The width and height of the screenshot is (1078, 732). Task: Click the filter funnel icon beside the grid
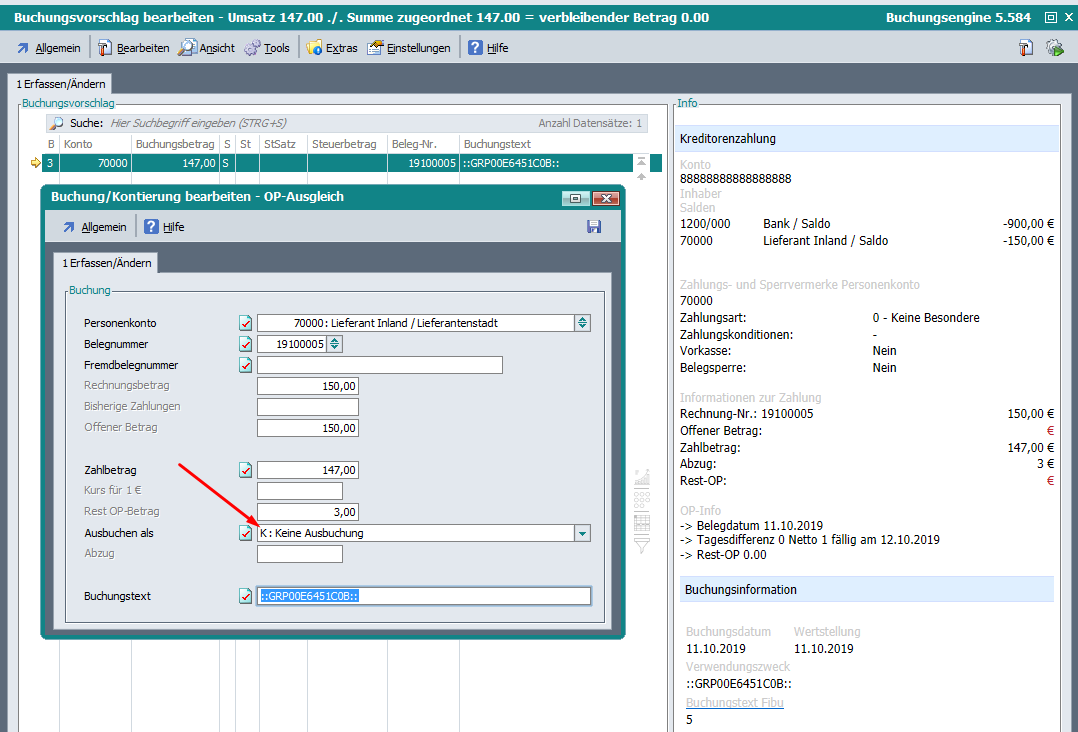click(642, 545)
